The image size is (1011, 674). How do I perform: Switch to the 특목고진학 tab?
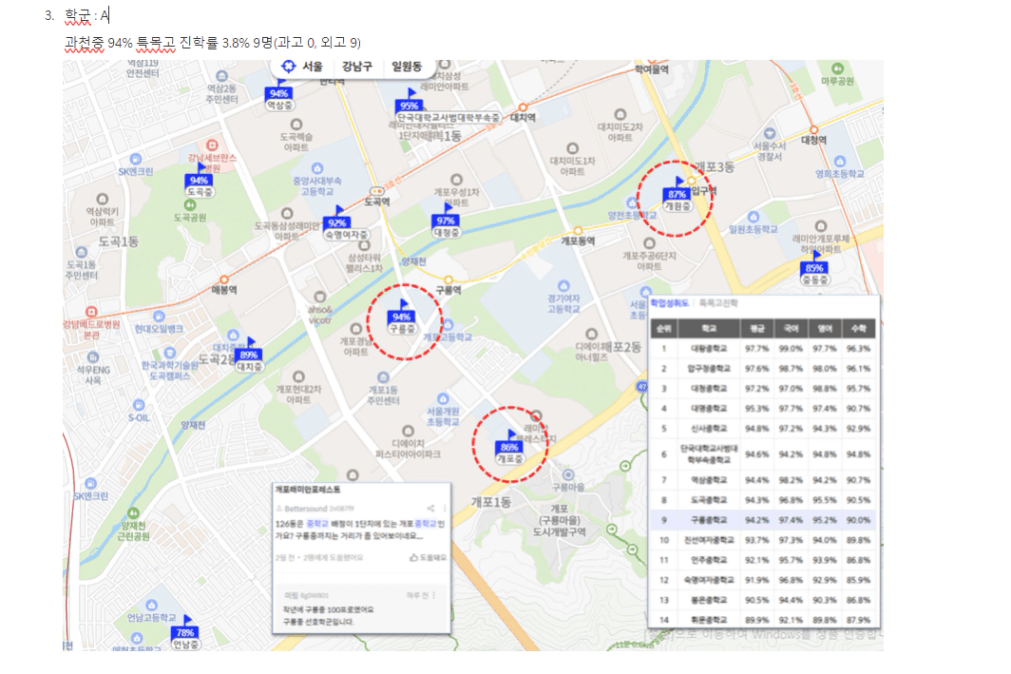pyautogui.click(x=718, y=302)
